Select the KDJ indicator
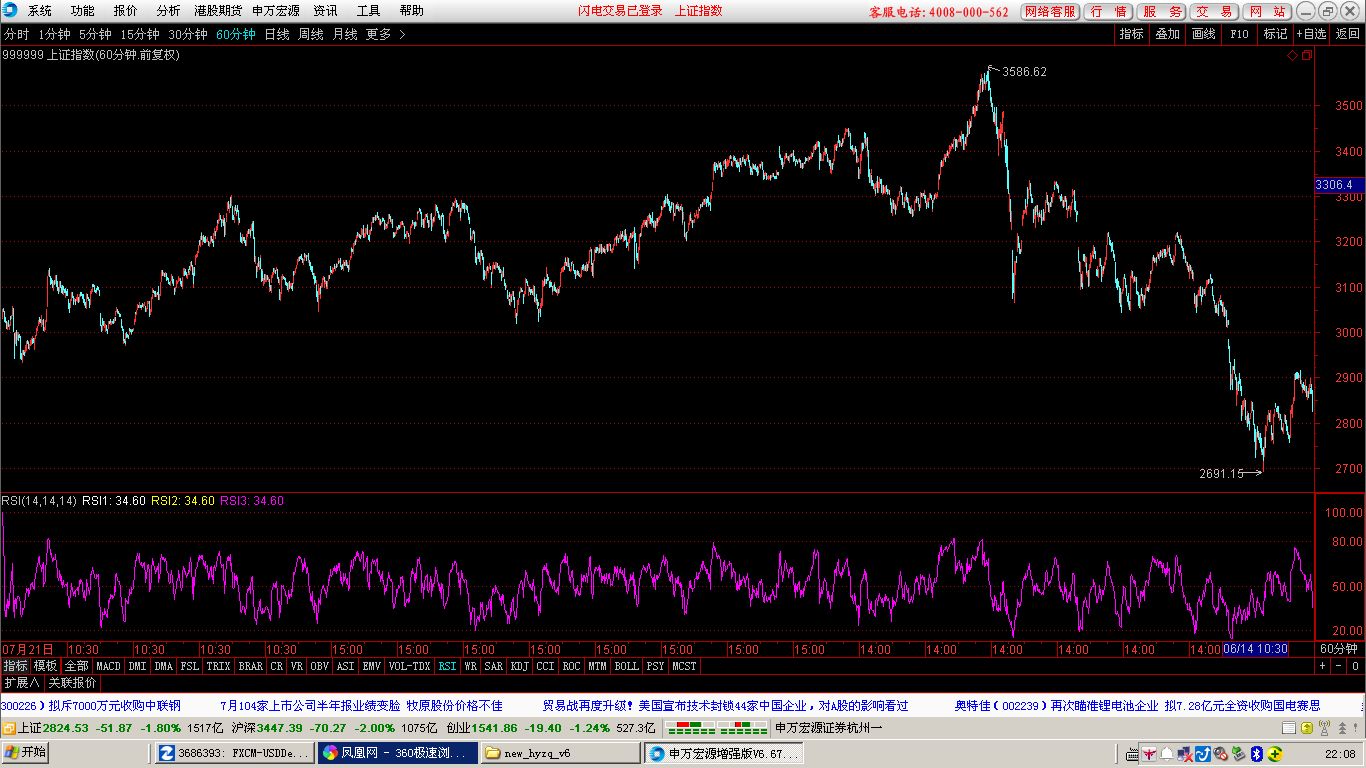The width and height of the screenshot is (1366, 768). (520, 665)
